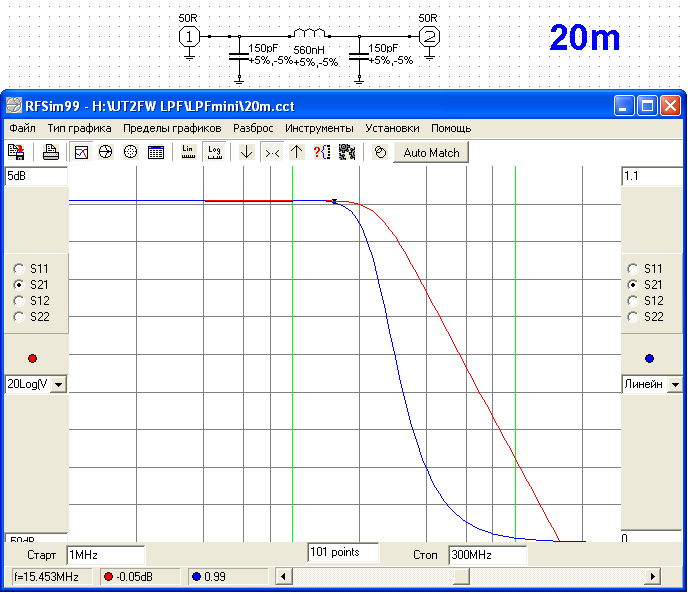Select right-axis S22 radio button
The image size is (688, 594).
pyautogui.click(x=632, y=317)
